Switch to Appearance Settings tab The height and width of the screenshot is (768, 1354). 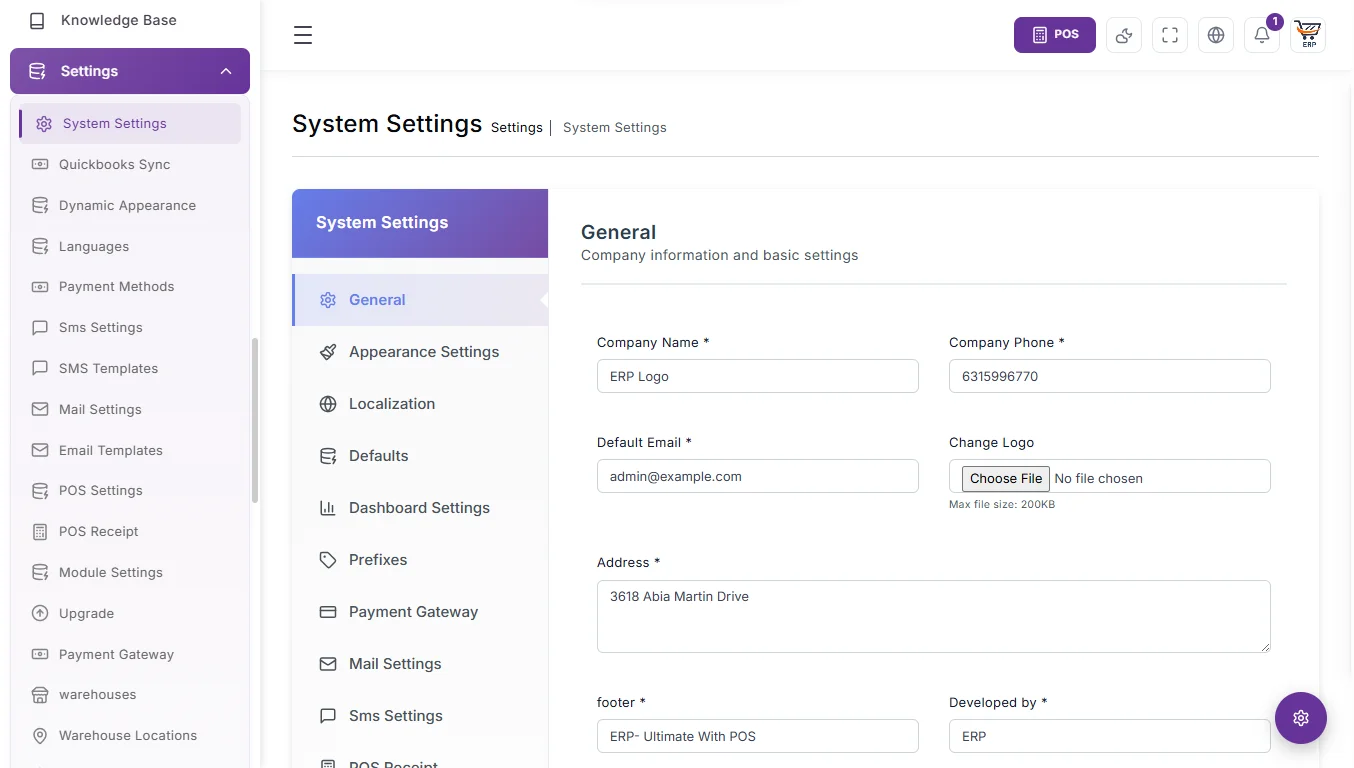pos(420,352)
